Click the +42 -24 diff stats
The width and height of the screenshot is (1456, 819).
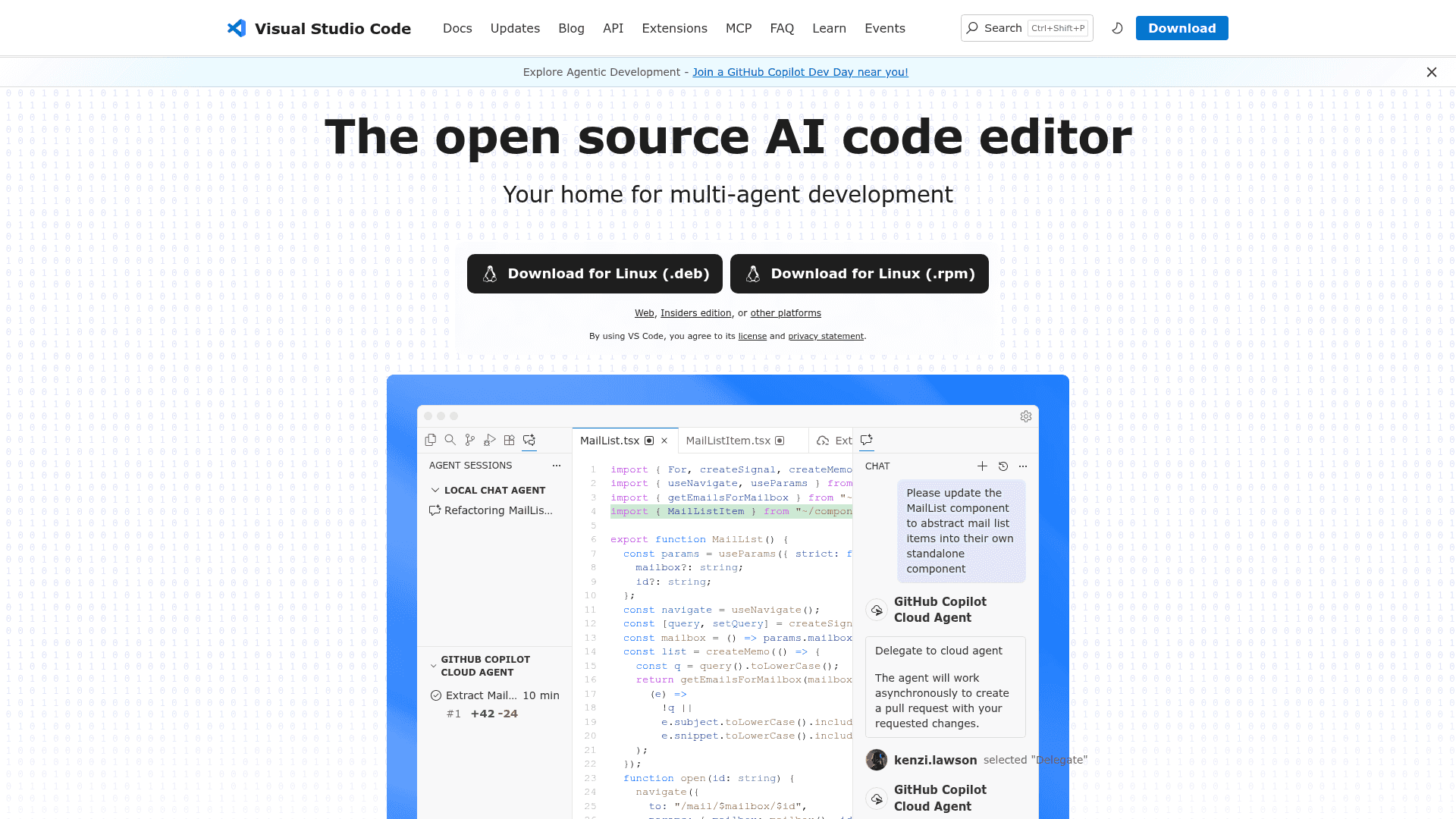click(x=494, y=714)
